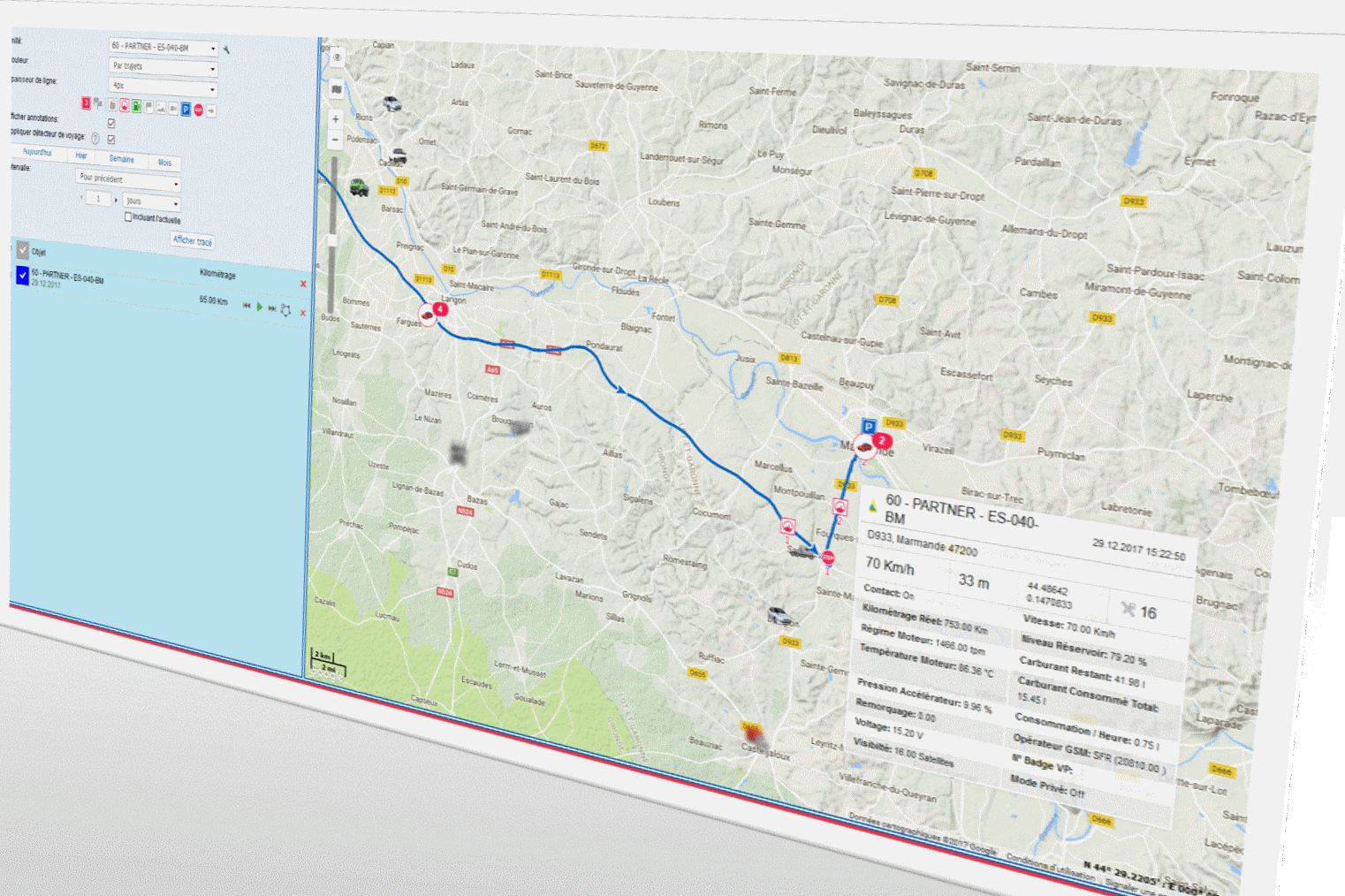This screenshot has width=1345, height=896.
Task: Toggle the blue parking annotation icon
Action: pos(186,109)
